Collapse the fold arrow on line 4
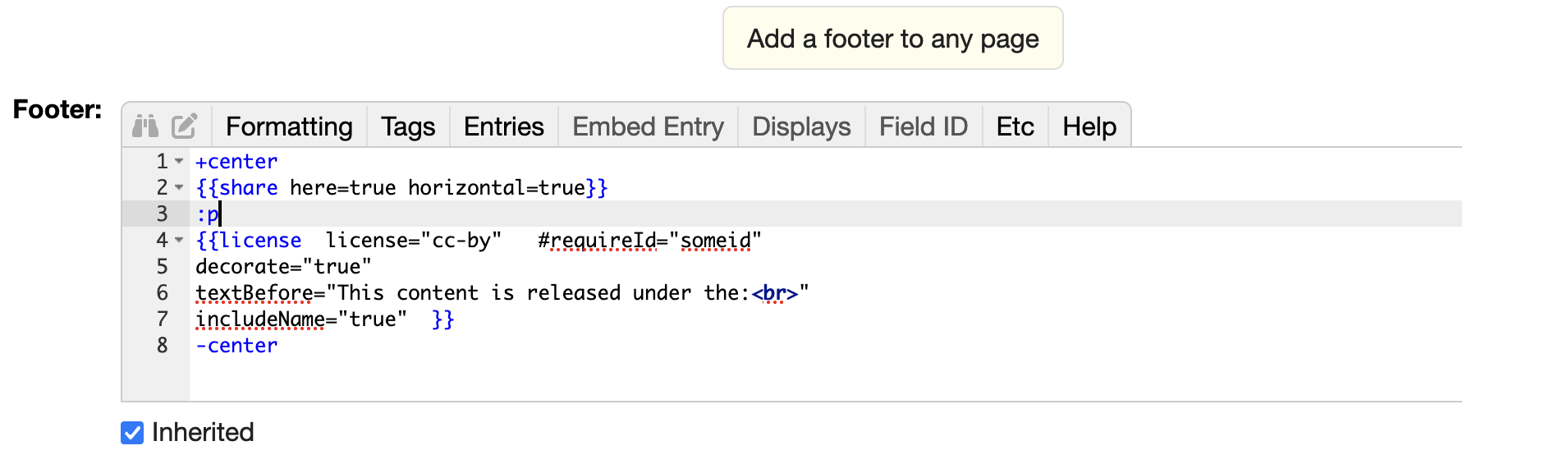This screenshot has width=1568, height=455. click(x=179, y=240)
